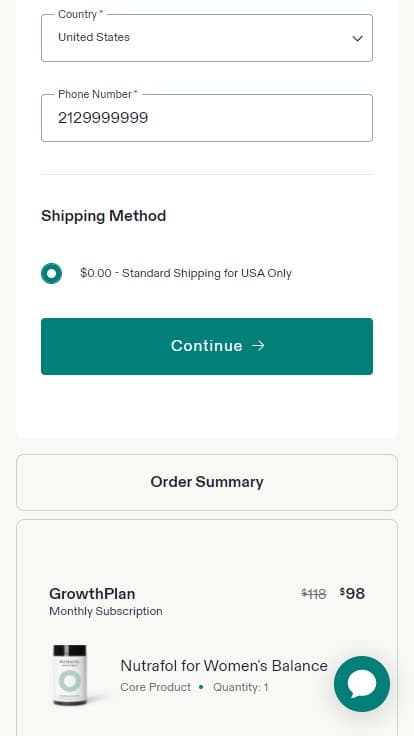
Task: Click the Country field label
Action: [77, 14]
